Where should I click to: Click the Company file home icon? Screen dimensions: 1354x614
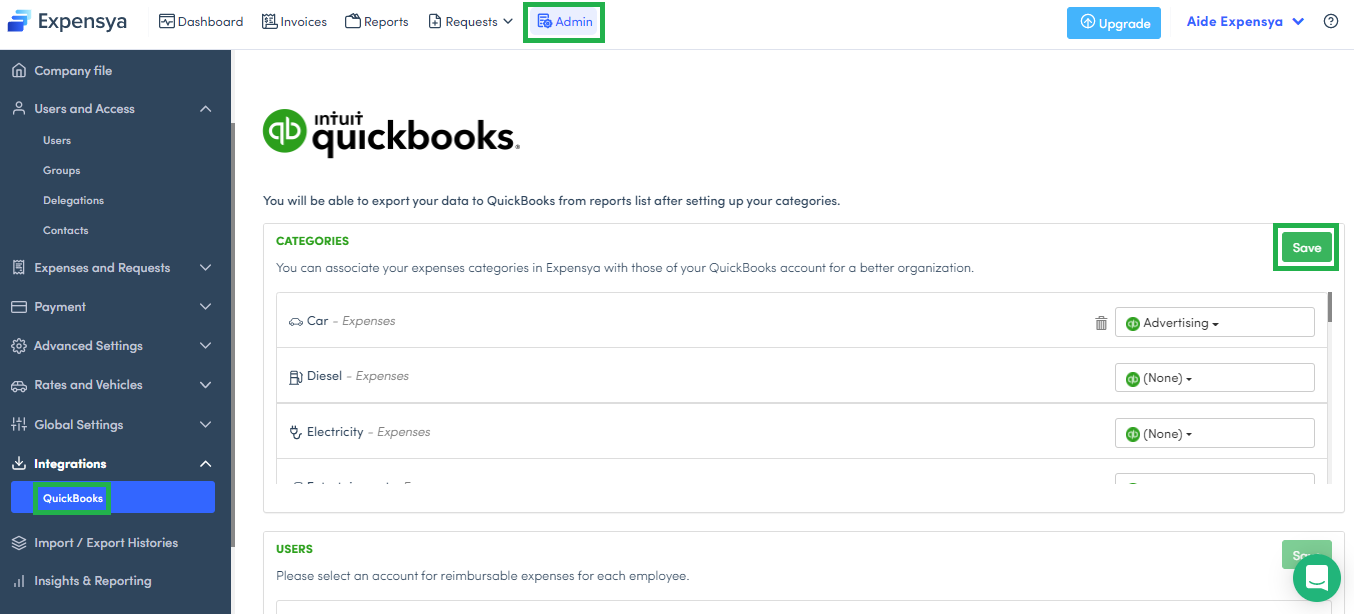coord(18,71)
